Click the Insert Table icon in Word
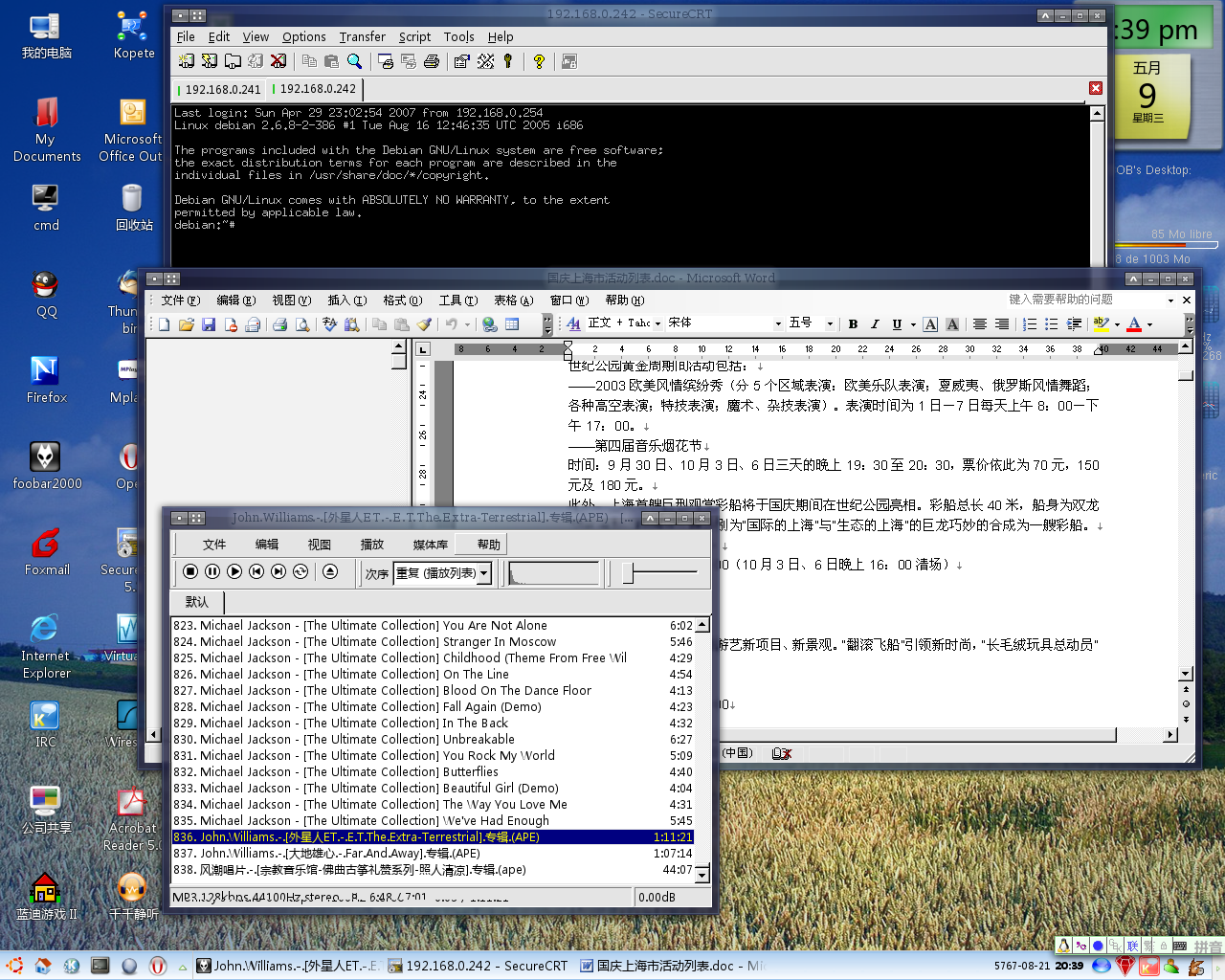 tap(512, 324)
